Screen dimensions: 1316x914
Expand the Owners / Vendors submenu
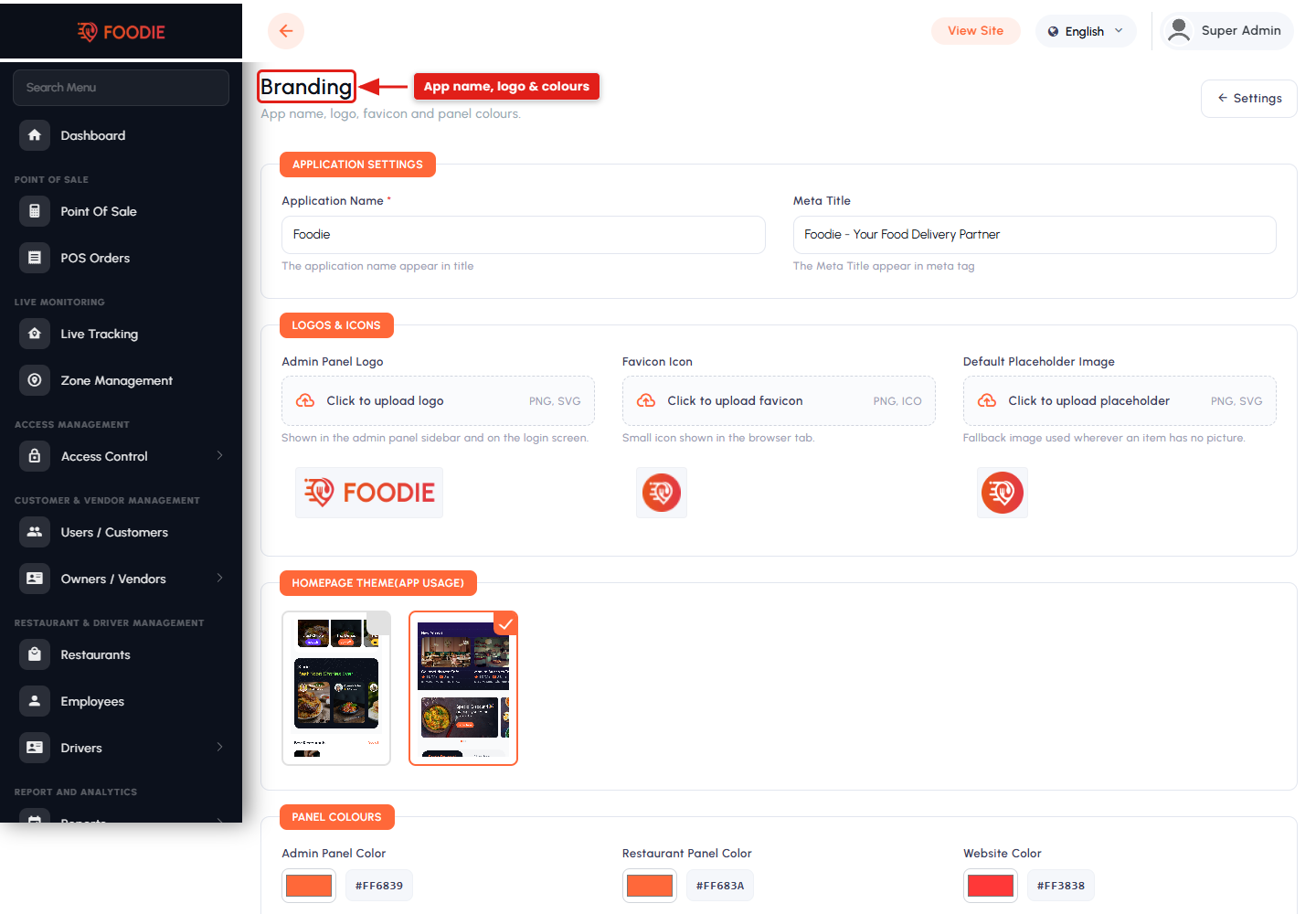coord(219,578)
